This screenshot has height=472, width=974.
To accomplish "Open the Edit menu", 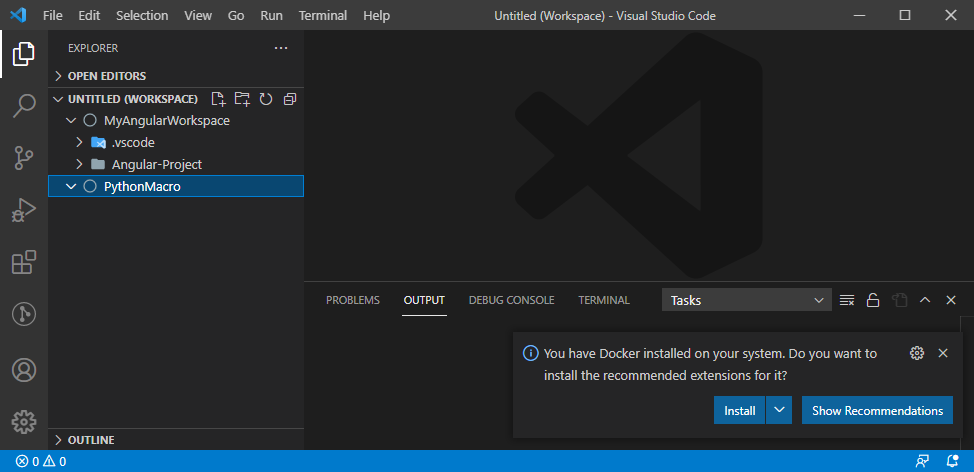I will coord(89,16).
